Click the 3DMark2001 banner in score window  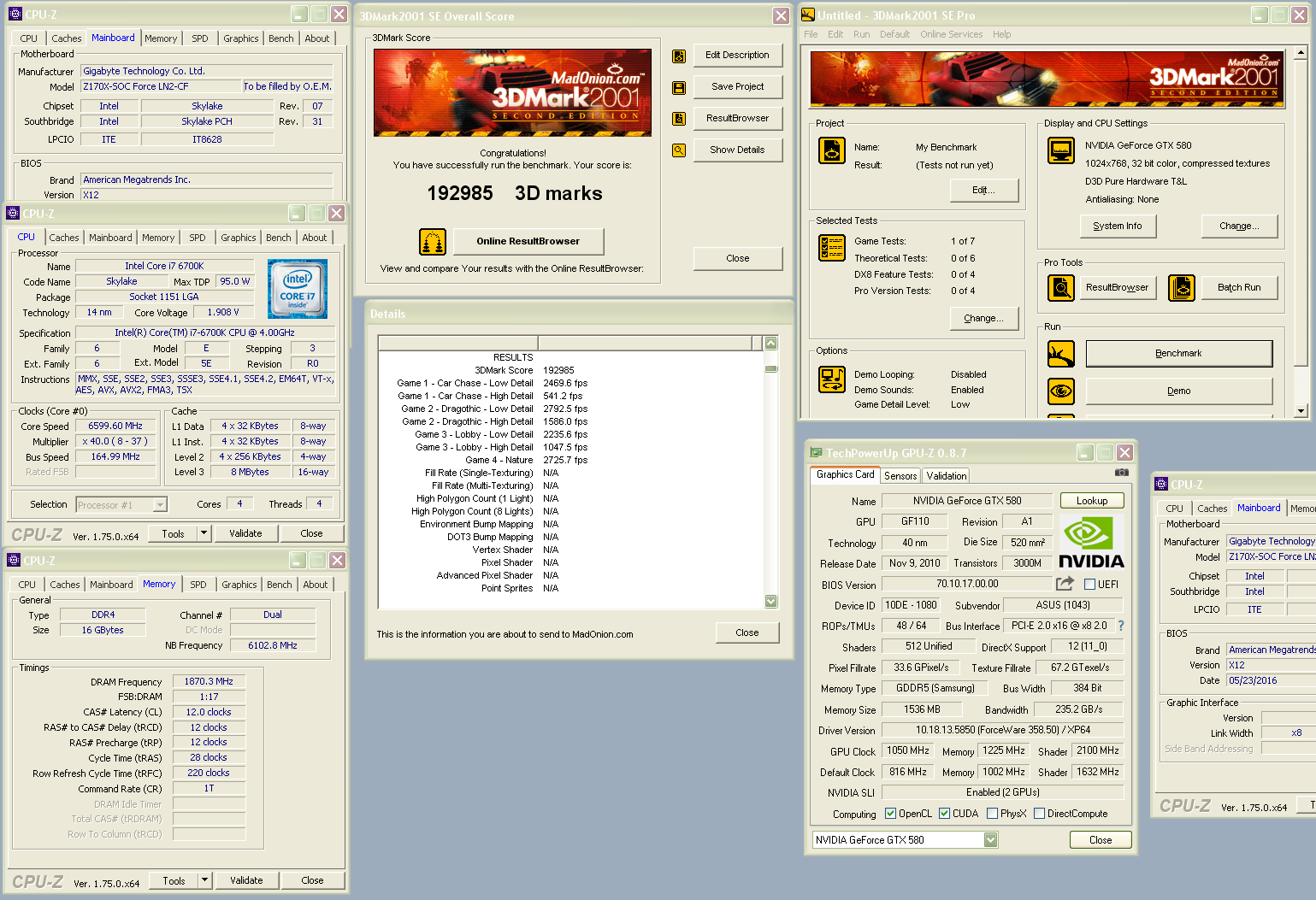[512, 92]
